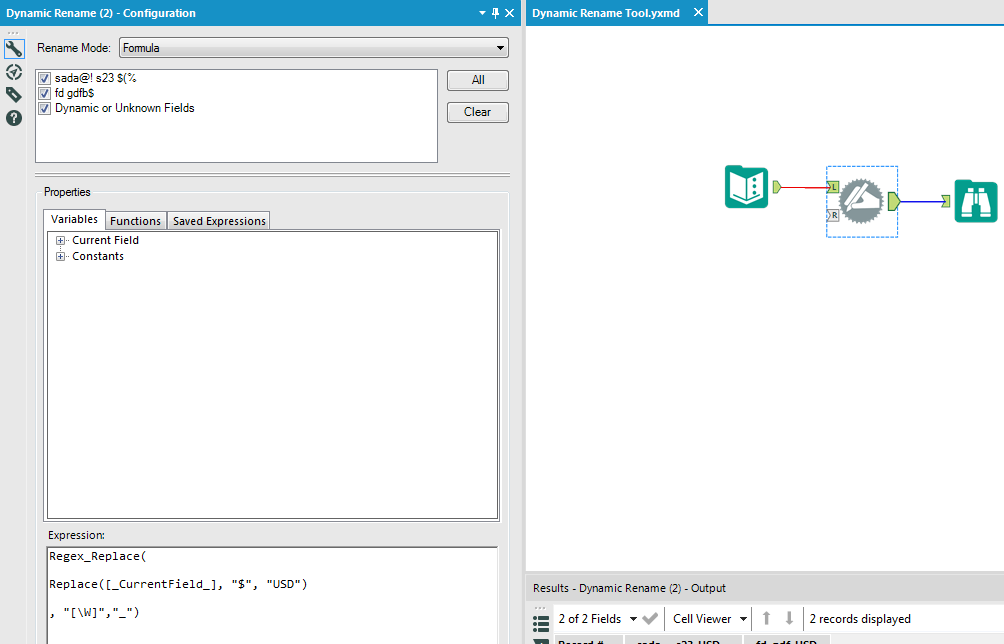
Task: Open the Navigation compass icon in sidebar
Action: point(13,71)
